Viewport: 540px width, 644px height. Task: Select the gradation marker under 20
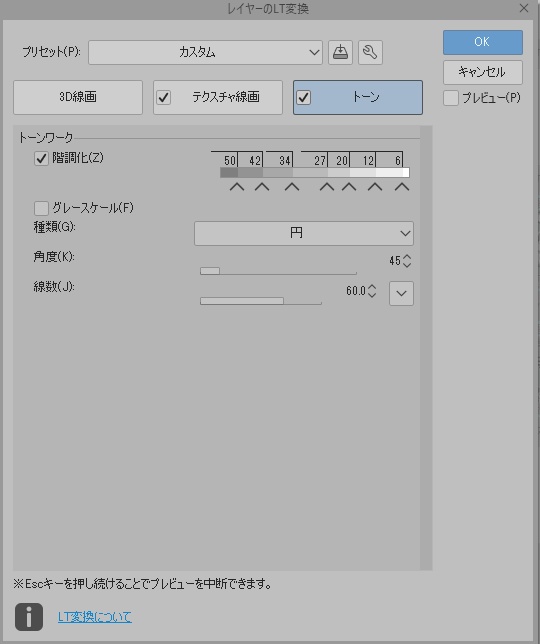click(x=349, y=187)
